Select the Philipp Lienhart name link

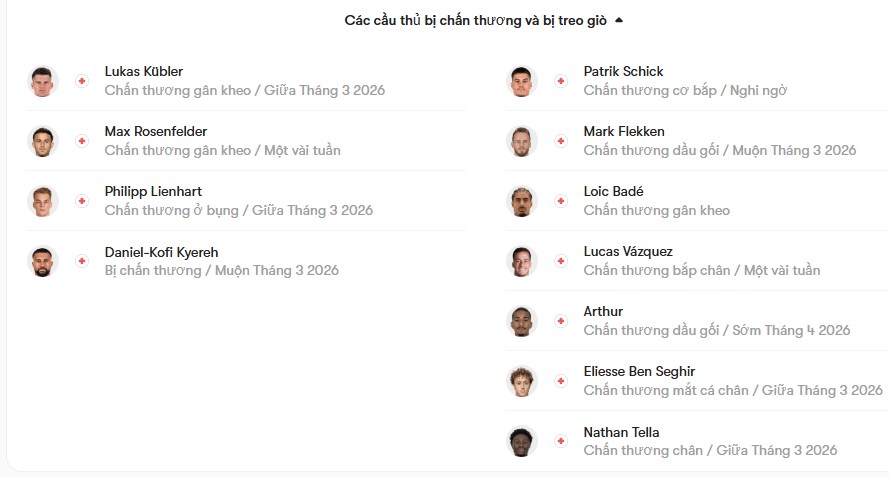(x=152, y=192)
